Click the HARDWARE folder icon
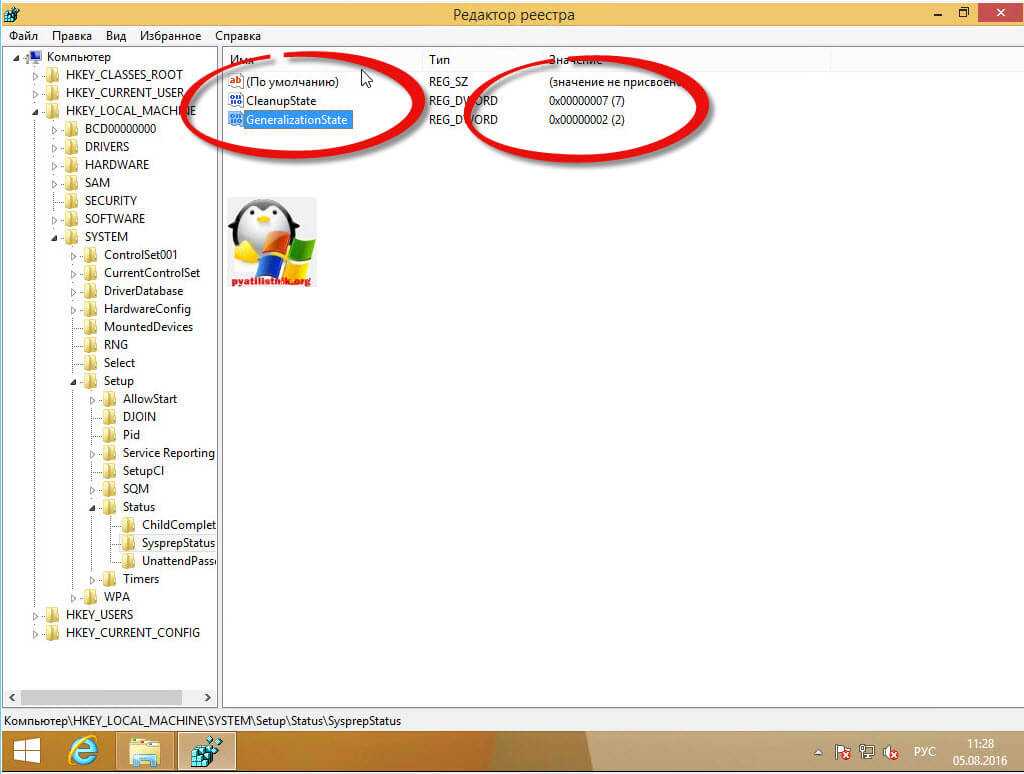Image resolution: width=1024 pixels, height=774 pixels. [x=72, y=165]
